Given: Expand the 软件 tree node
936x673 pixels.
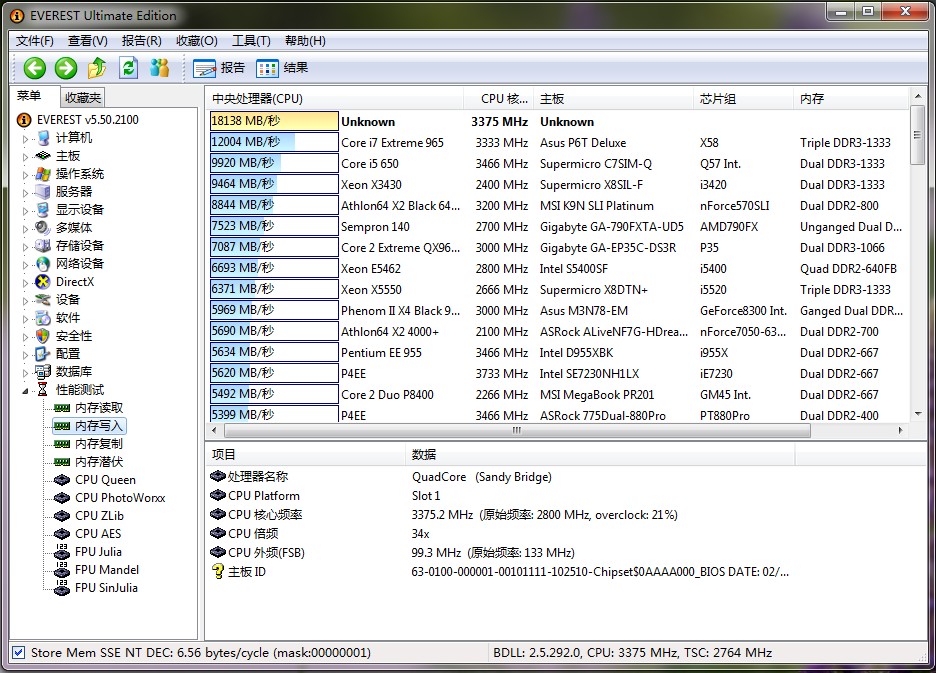Looking at the screenshot, I should pos(26,318).
